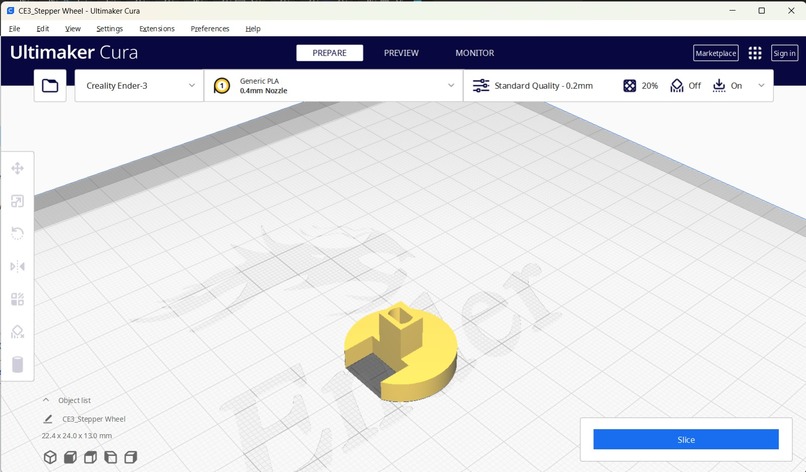The width and height of the screenshot is (806, 472).
Task: Click the support Off icon
Action: point(677,86)
